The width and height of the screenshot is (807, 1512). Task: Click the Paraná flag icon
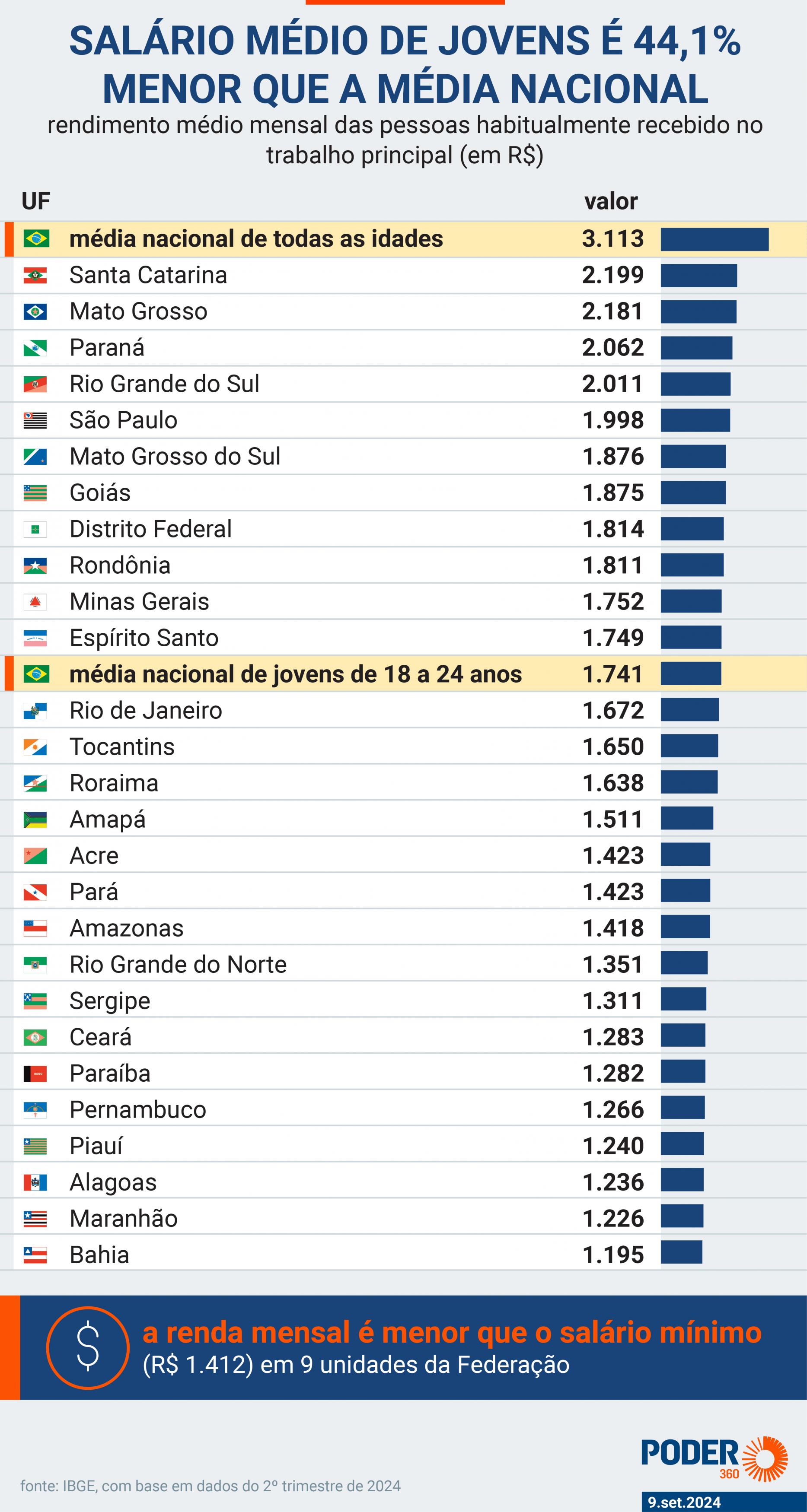35,348
